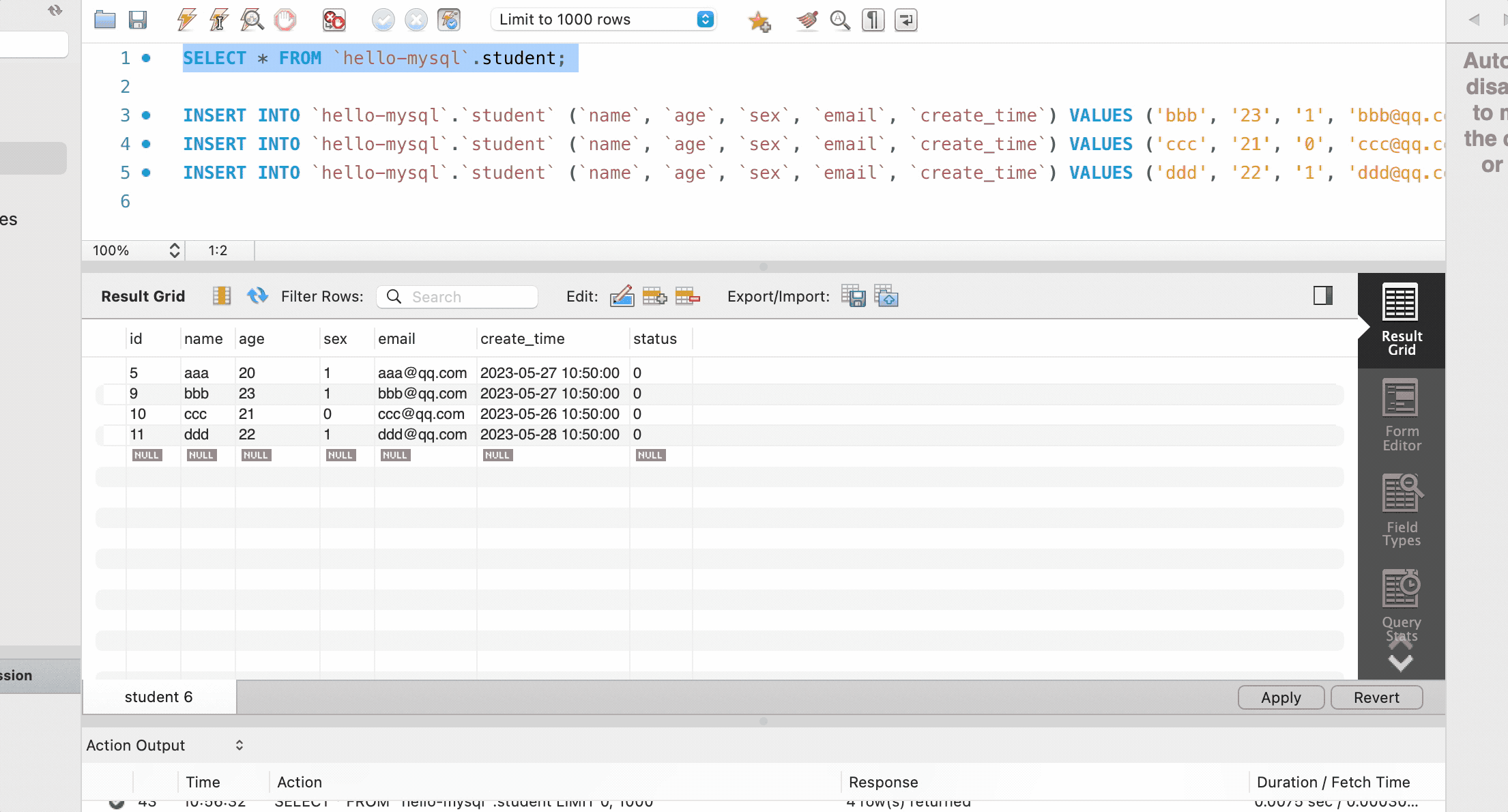The width and height of the screenshot is (1508, 812).
Task: Toggle the auto-commit mode button
Action: pyautogui.click(x=449, y=20)
